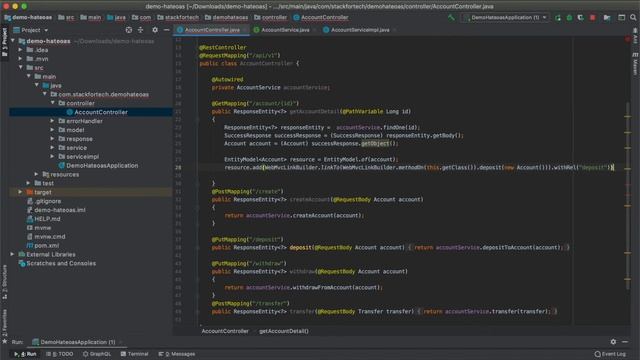Hide the Run panel with minus icon
The height and width of the screenshot is (360, 640).
pos(625,342)
